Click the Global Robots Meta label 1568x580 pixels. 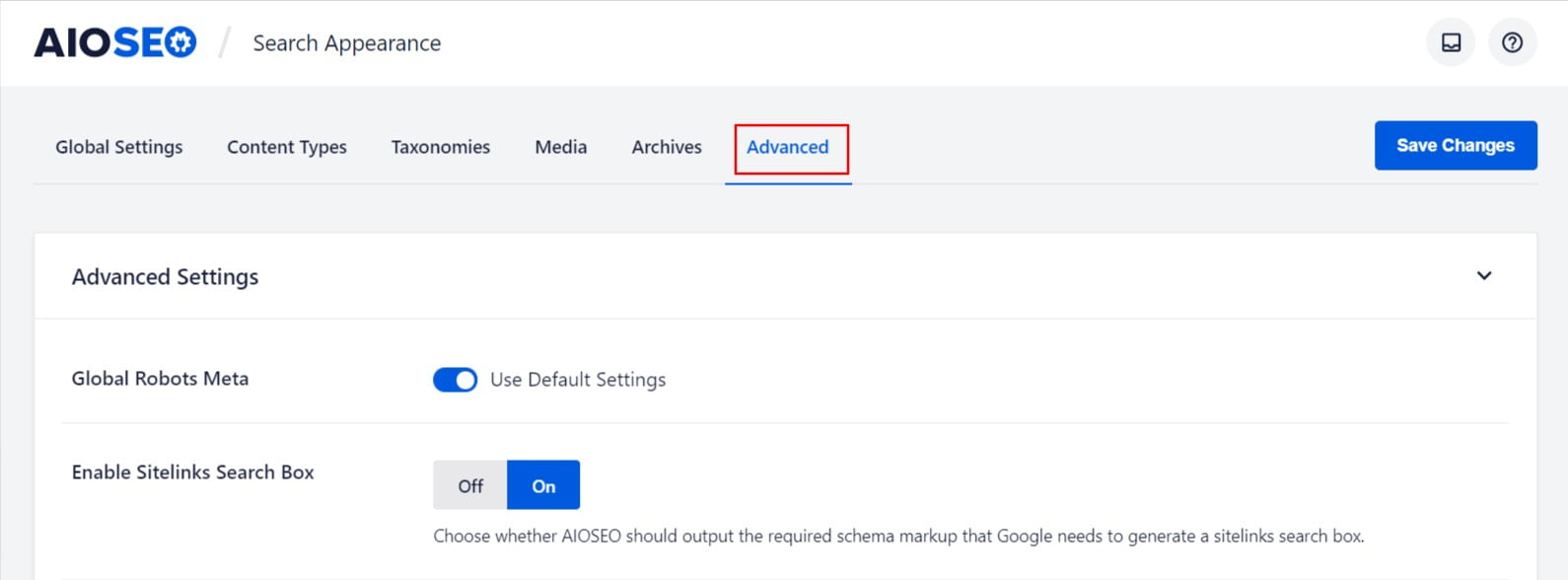point(160,379)
